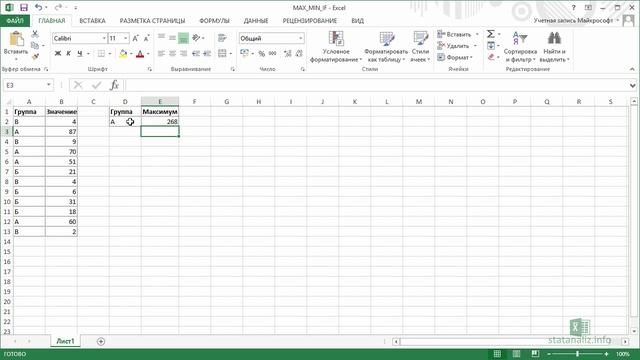The height and width of the screenshot is (360, 640).
Task: Click the Undo arrow icon
Action: 38,7
